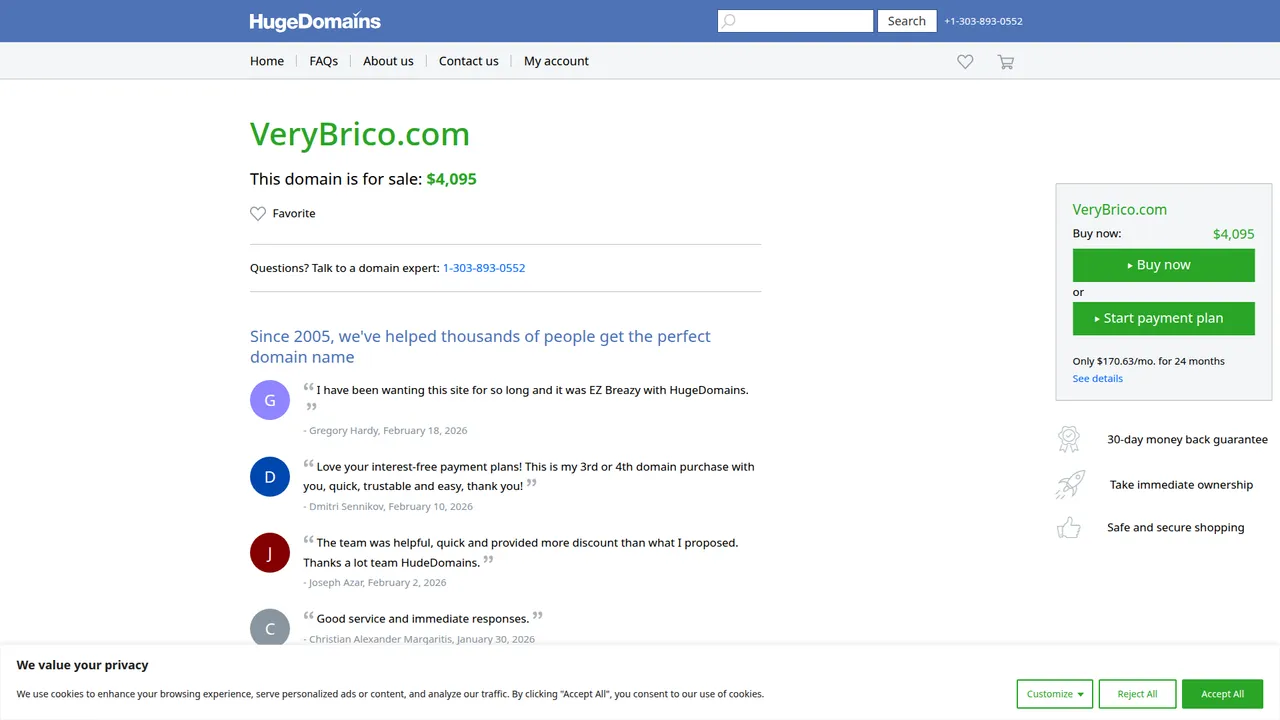
Task: Click the 'Good service and immediate responses' review
Action: (x=423, y=619)
